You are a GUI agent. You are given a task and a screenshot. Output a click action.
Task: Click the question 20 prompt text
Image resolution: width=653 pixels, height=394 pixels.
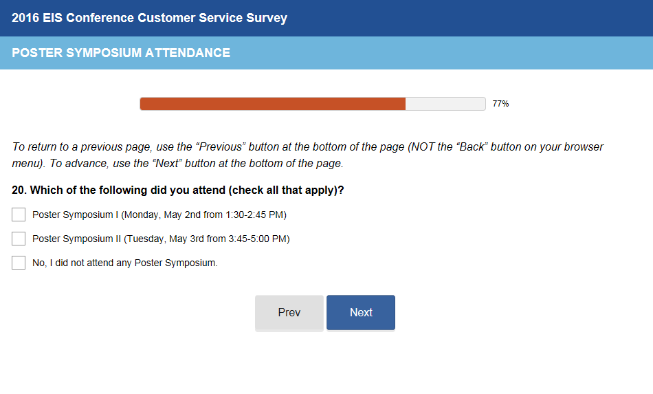[x=178, y=190]
